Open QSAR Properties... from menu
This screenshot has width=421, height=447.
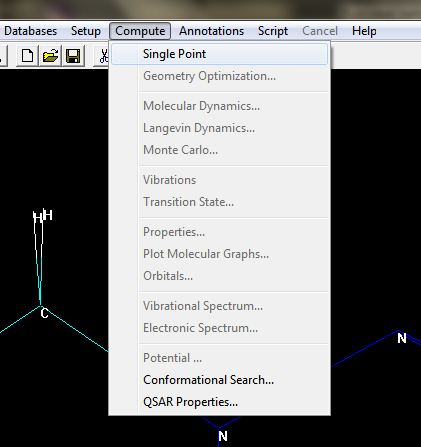[220, 402]
